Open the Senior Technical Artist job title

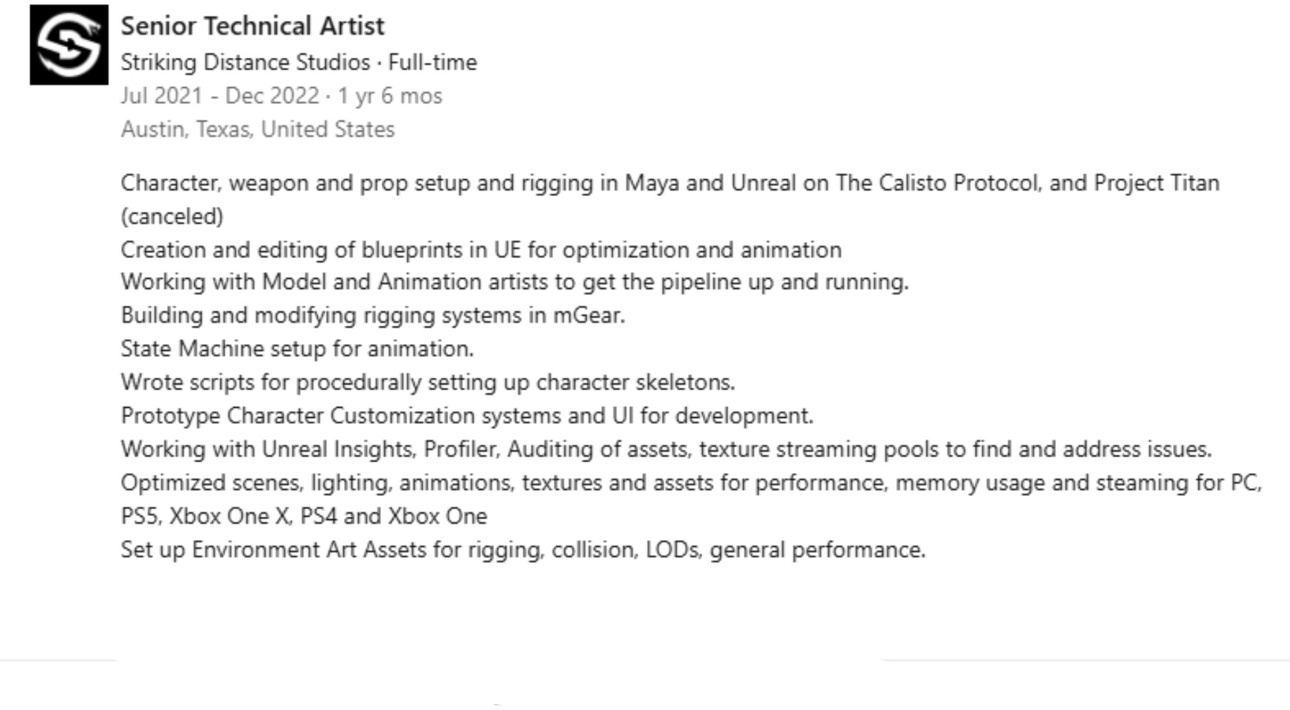(x=252, y=26)
